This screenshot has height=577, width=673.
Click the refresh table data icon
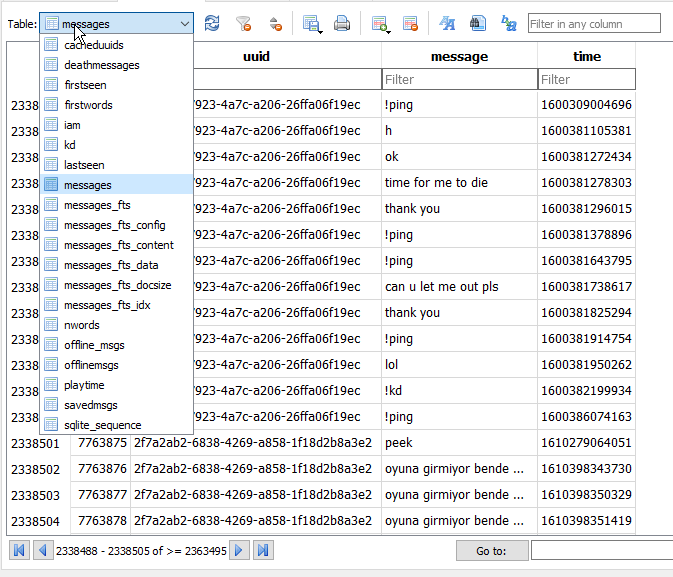[212, 23]
